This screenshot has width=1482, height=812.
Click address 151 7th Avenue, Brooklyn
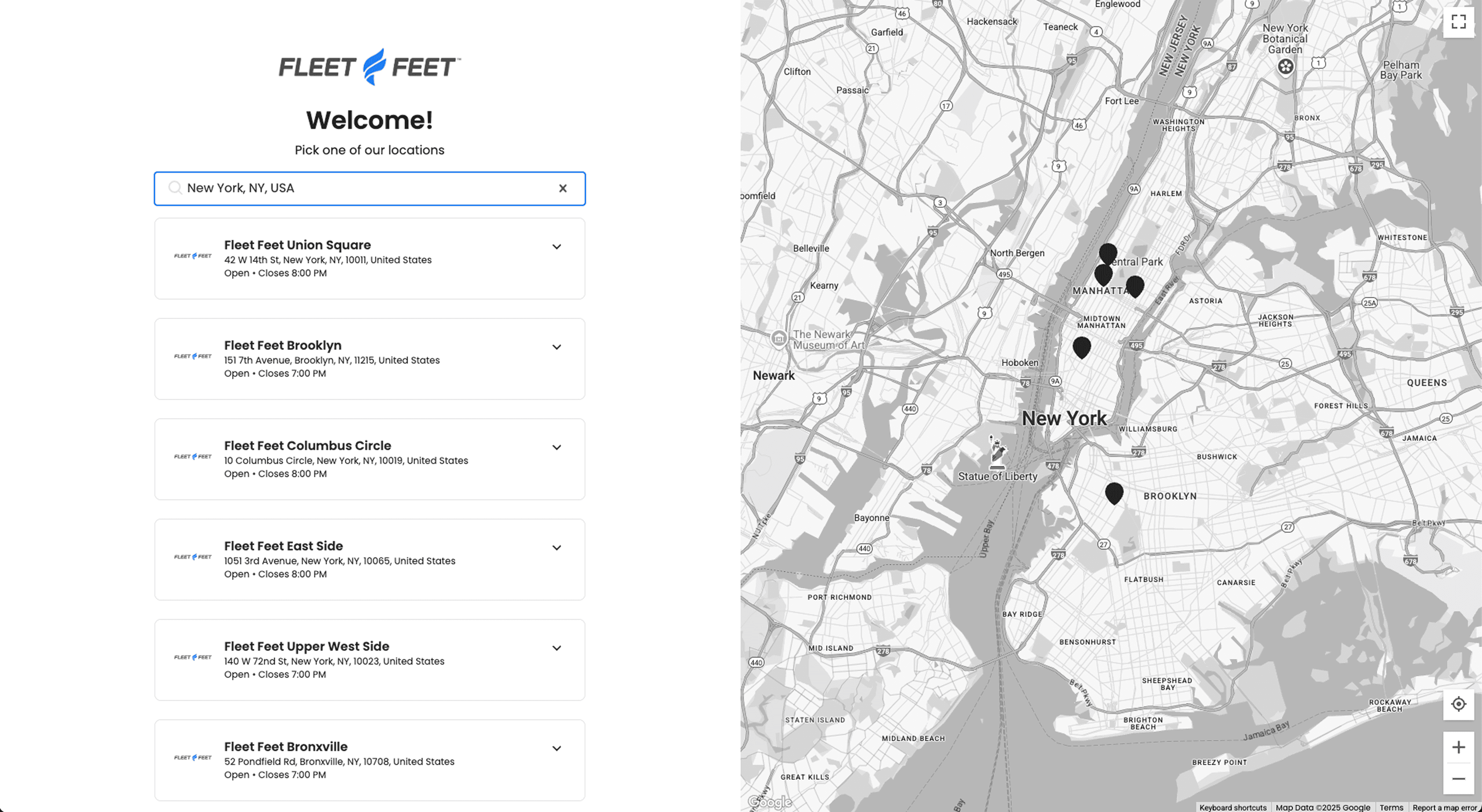pyautogui.click(x=331, y=360)
